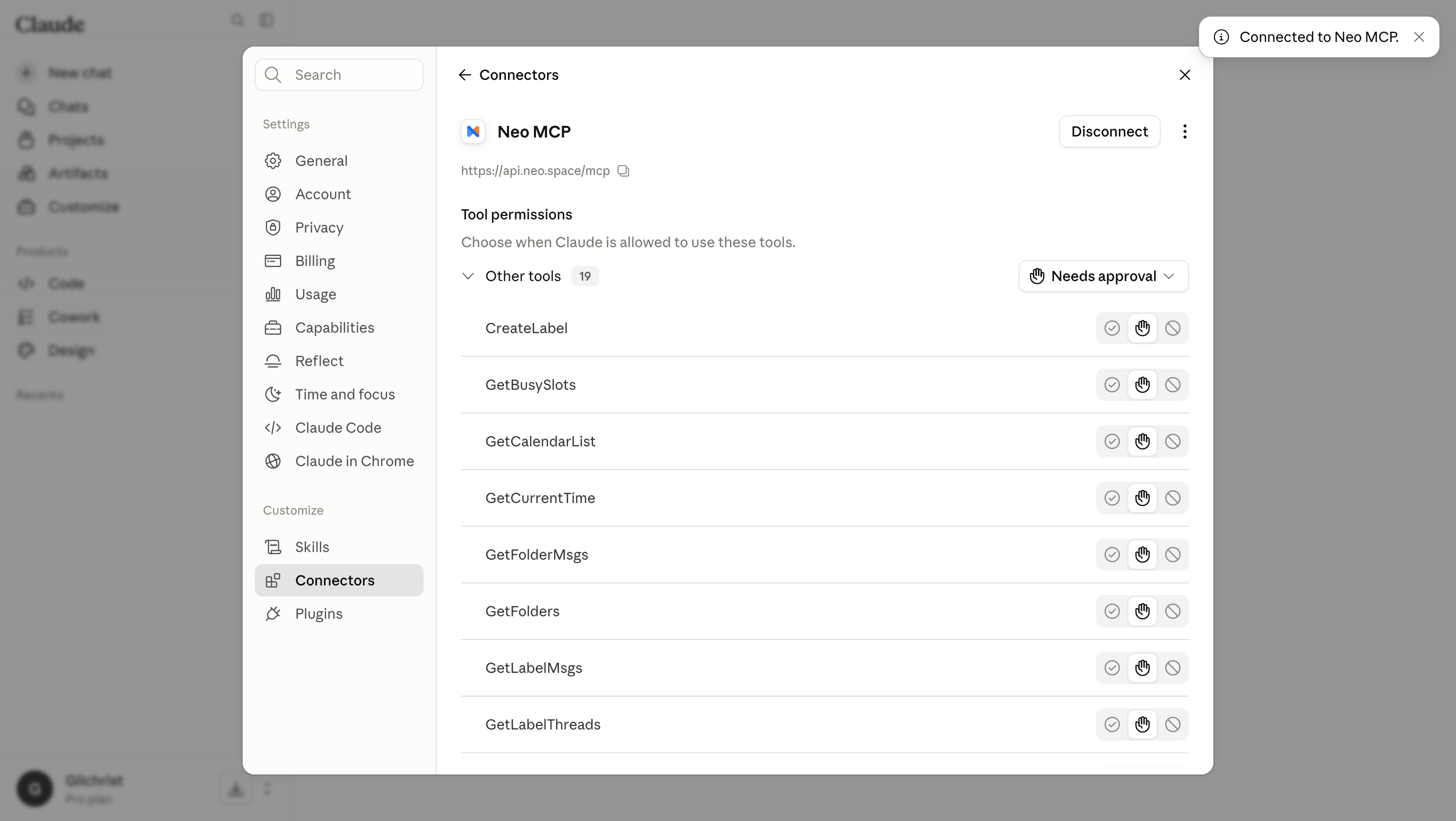Set GetFolderMsgs to needs approval
The height and width of the screenshot is (821, 1456).
(x=1143, y=554)
